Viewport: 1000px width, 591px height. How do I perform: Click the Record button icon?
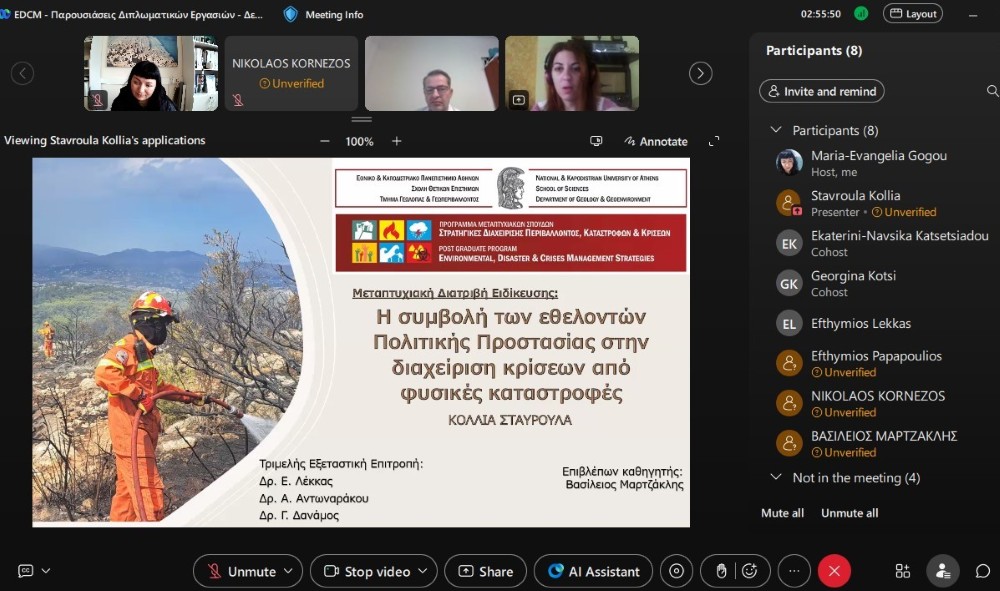pos(677,571)
